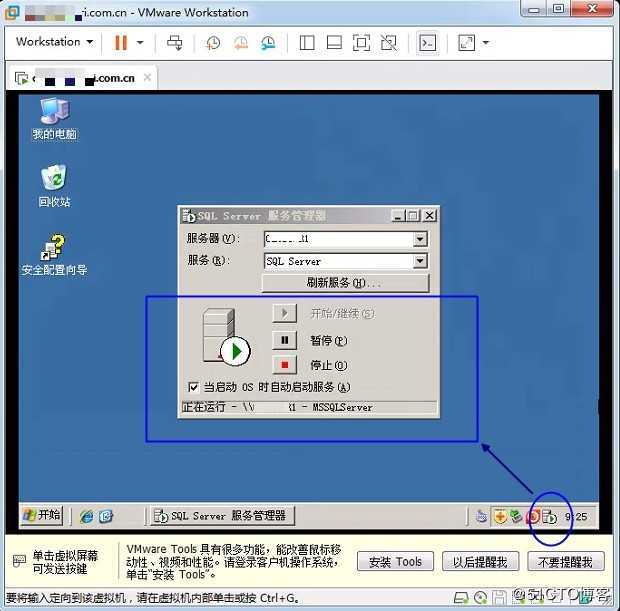
Task: Pause the virtual machine with the orange pause icon
Action: click(x=121, y=42)
